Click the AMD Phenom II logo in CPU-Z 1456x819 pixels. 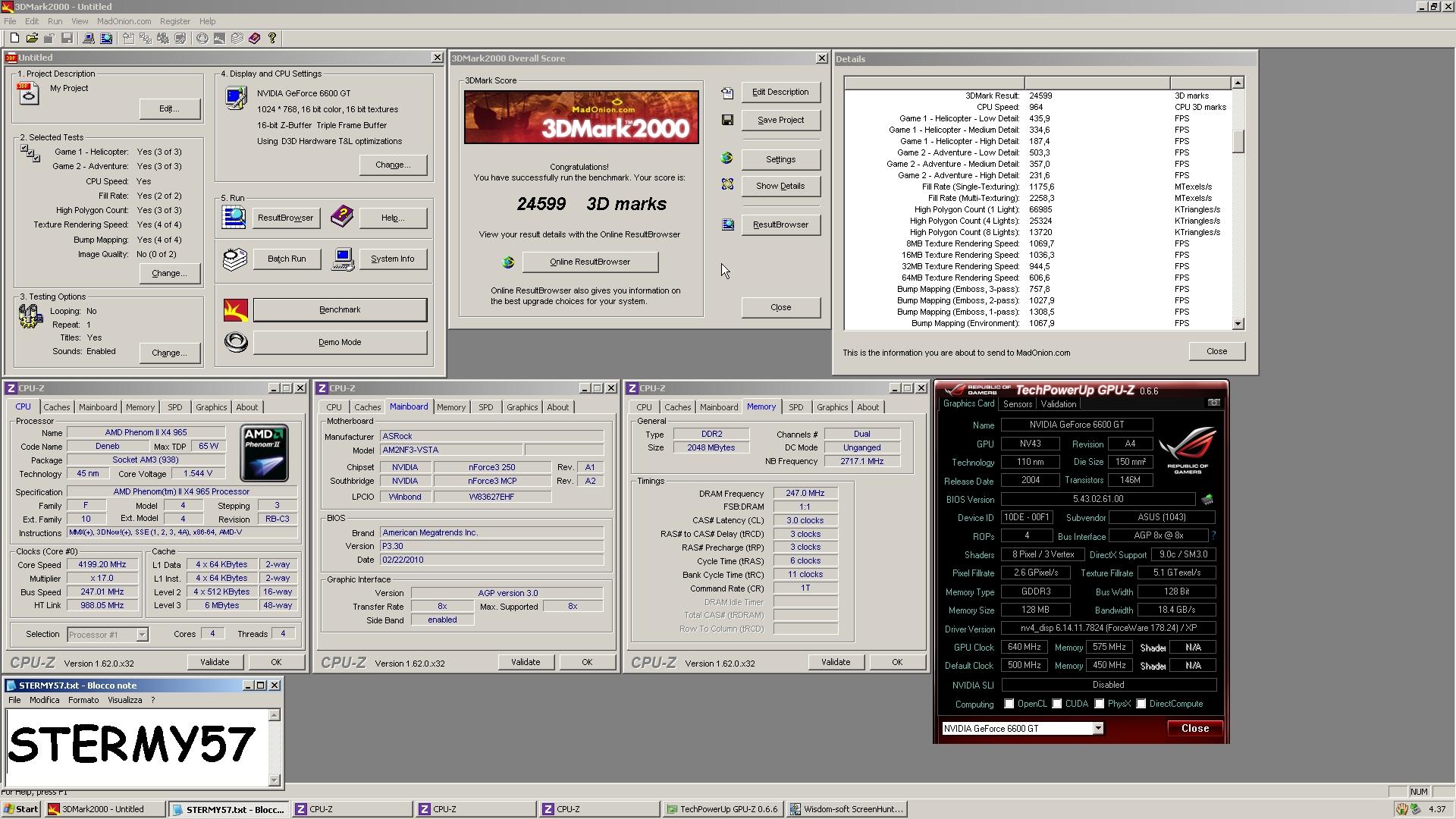(x=264, y=453)
